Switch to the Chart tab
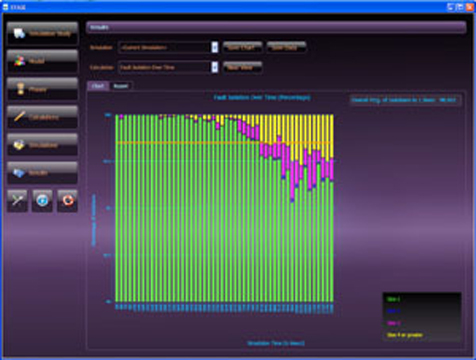The image size is (476, 360). click(98, 86)
